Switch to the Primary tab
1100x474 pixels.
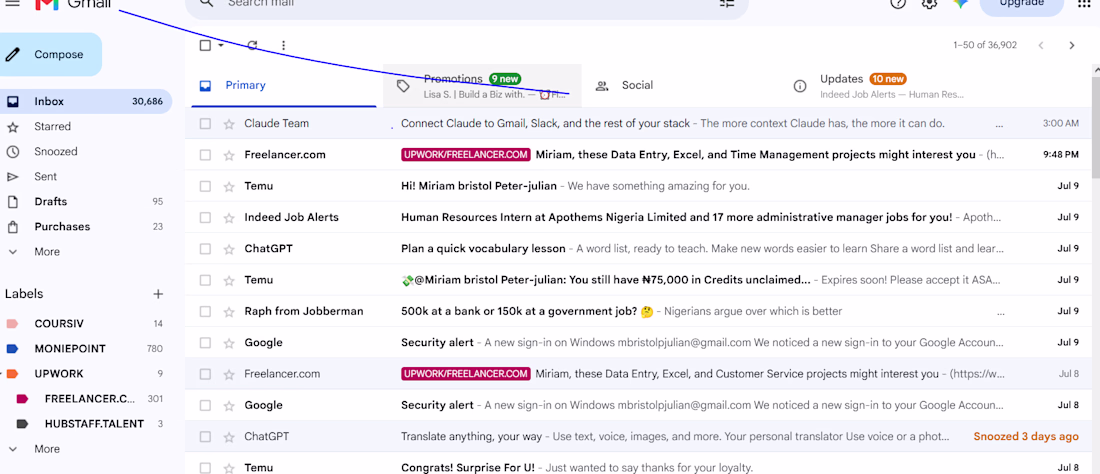tap(284, 86)
